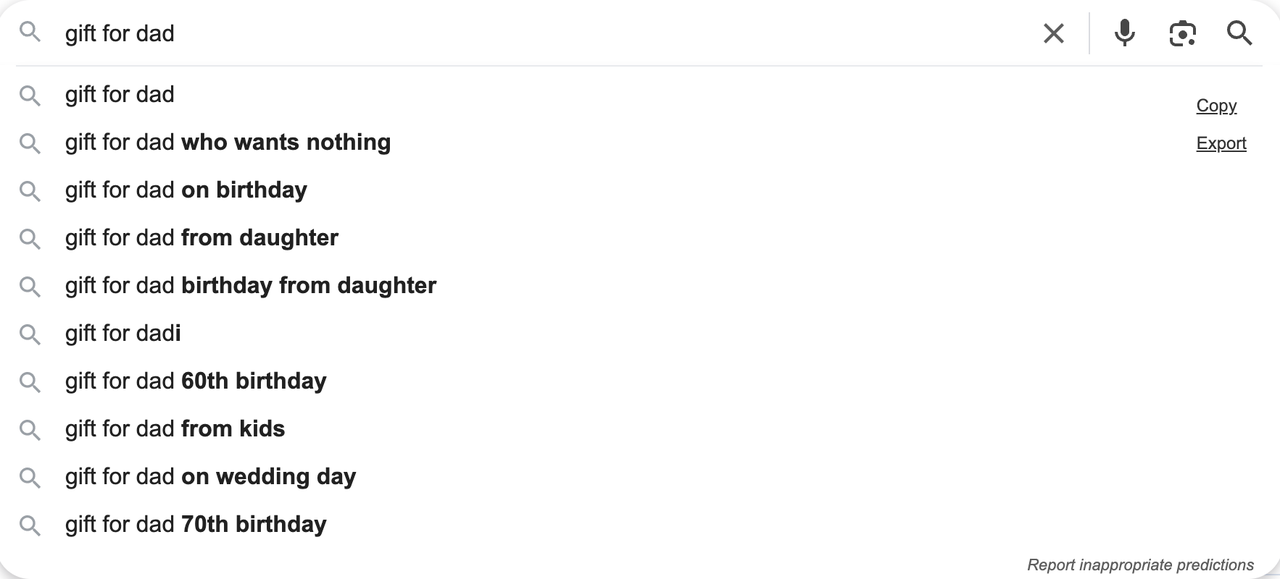Select suggestion 'gift for dad on birthday'
Image resolution: width=1280 pixels, height=579 pixels.
(185, 190)
